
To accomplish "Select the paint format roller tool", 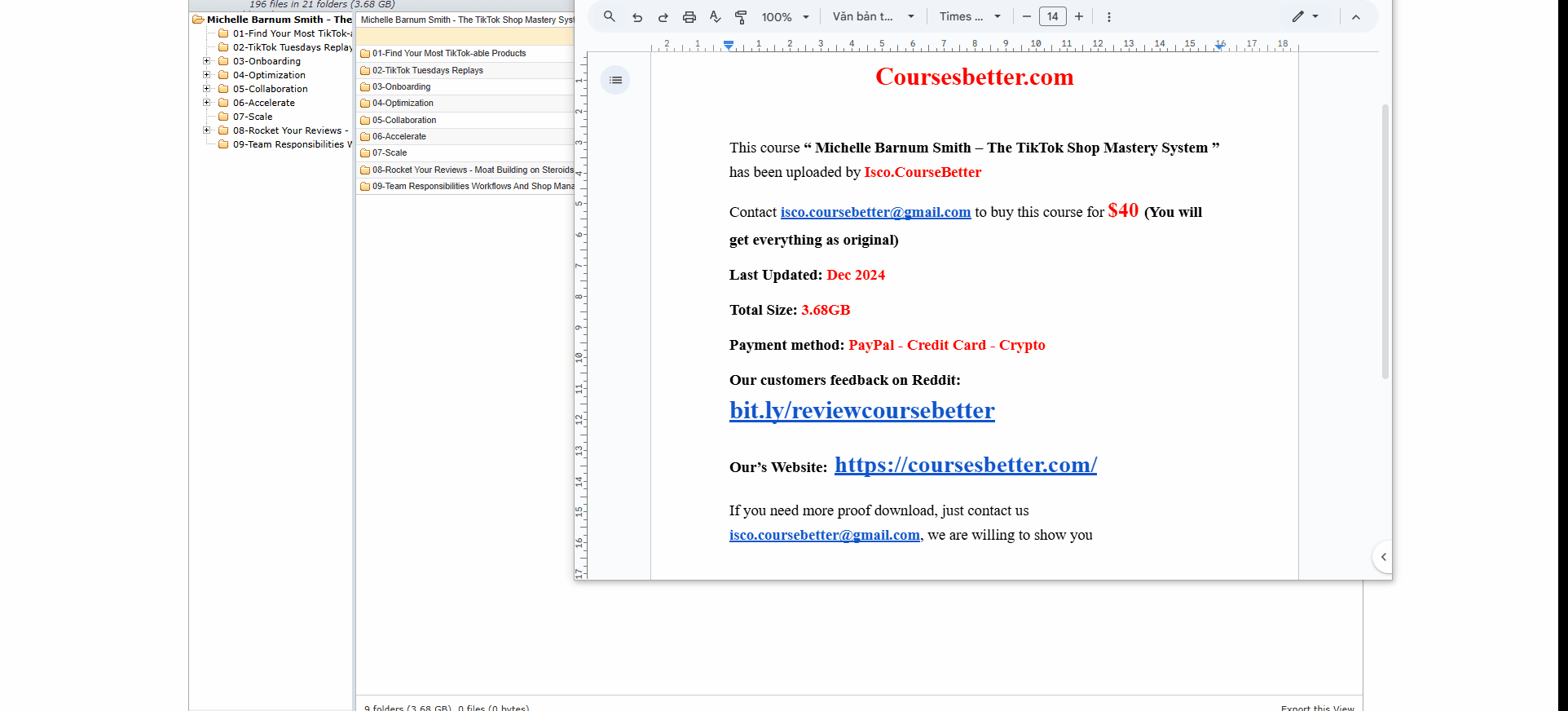I will tap(741, 17).
